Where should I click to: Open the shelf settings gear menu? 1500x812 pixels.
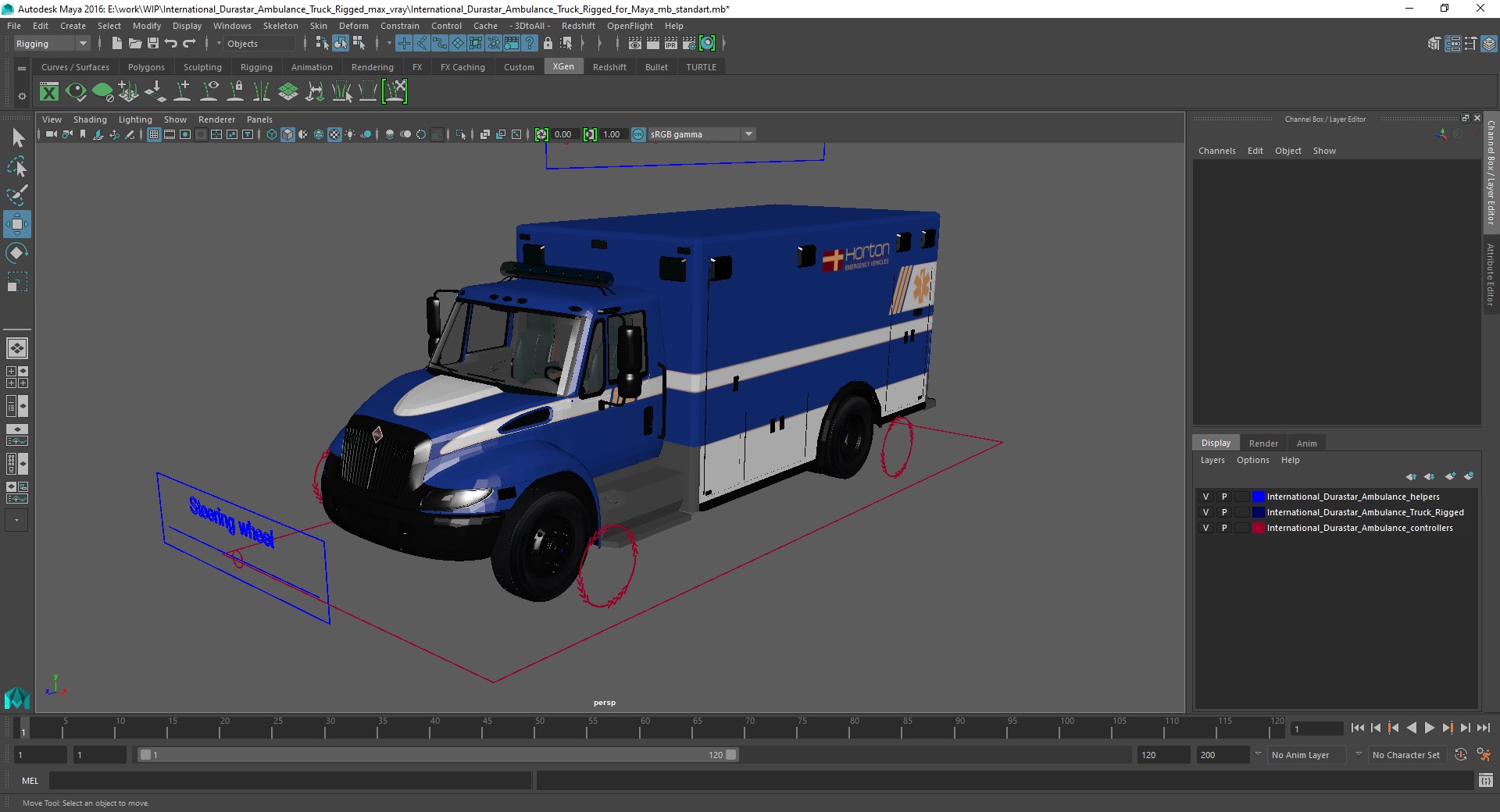tap(22, 96)
